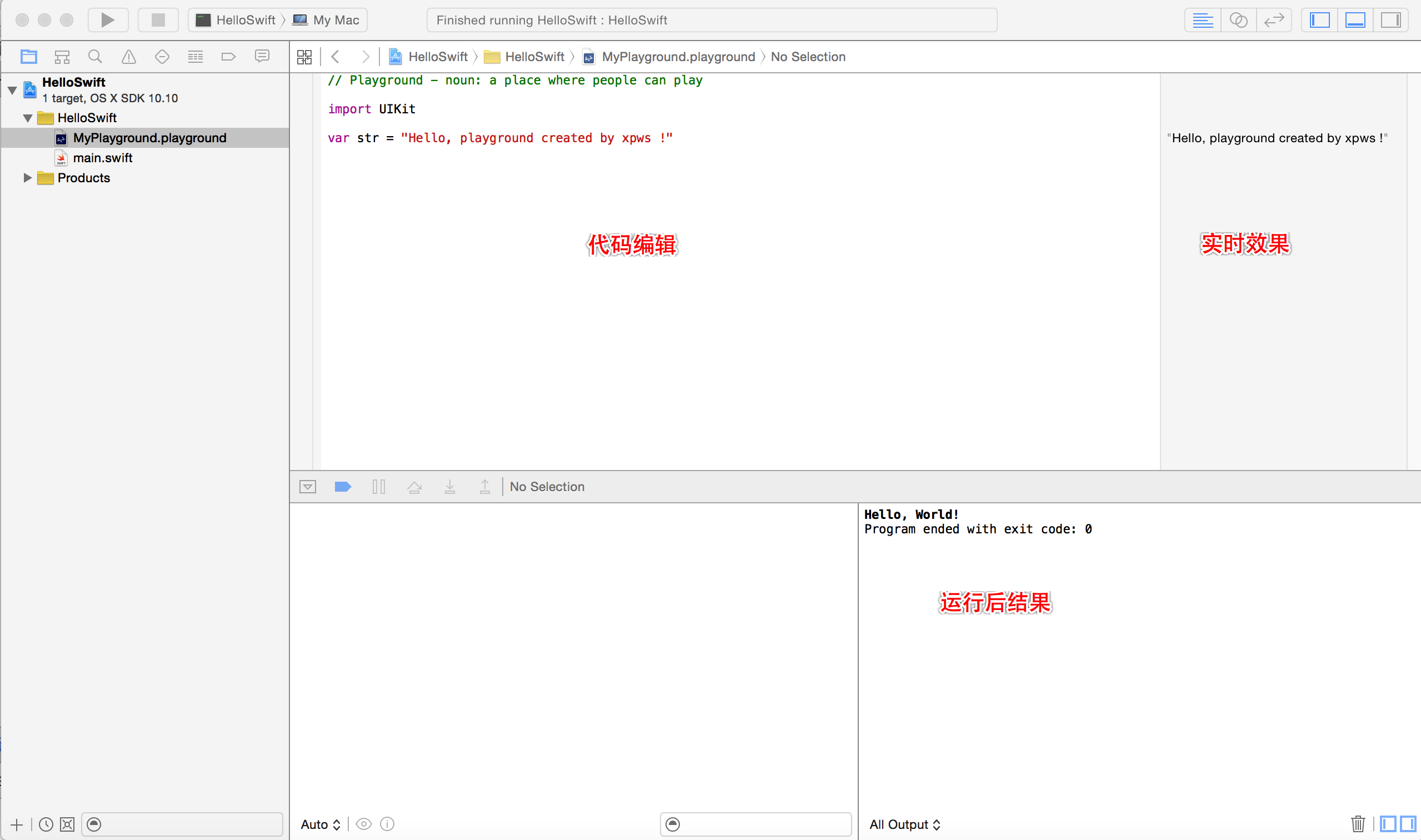Open the Auto variables scope dropdown
The height and width of the screenshot is (840, 1421).
[321, 824]
